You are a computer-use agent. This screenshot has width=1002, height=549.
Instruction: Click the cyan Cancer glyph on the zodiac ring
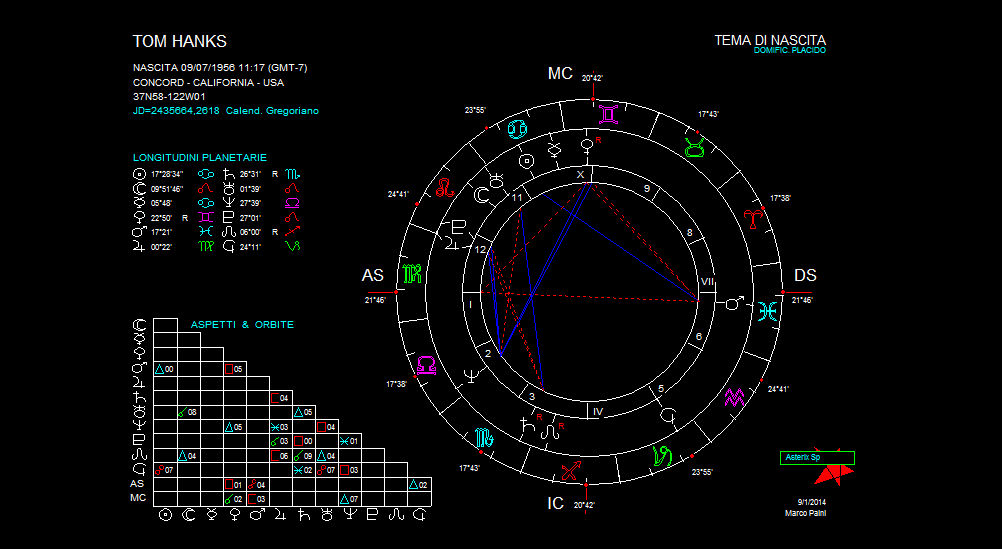[x=518, y=129]
